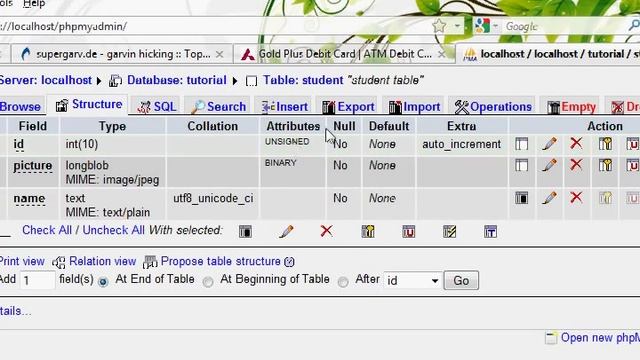Select At End of Table radio button
This screenshot has width=640, height=360.
point(103,282)
